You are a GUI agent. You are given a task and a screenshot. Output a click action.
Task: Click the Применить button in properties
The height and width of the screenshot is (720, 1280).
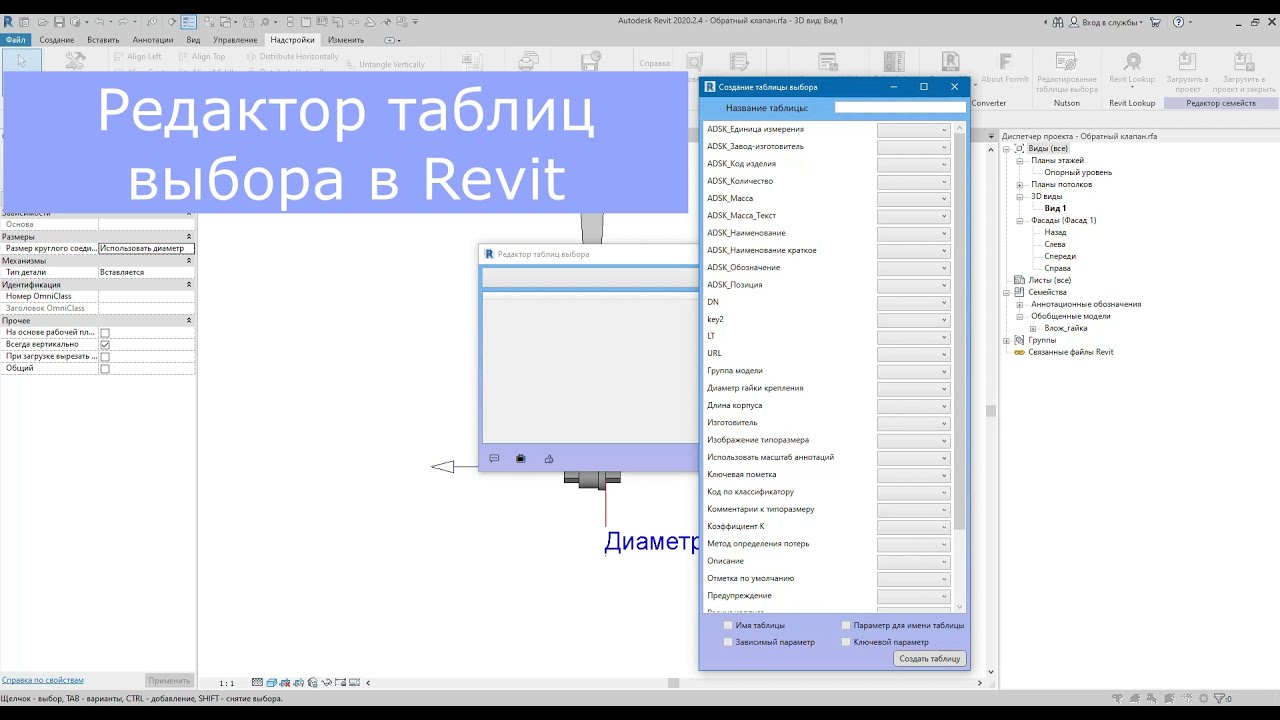click(x=169, y=680)
